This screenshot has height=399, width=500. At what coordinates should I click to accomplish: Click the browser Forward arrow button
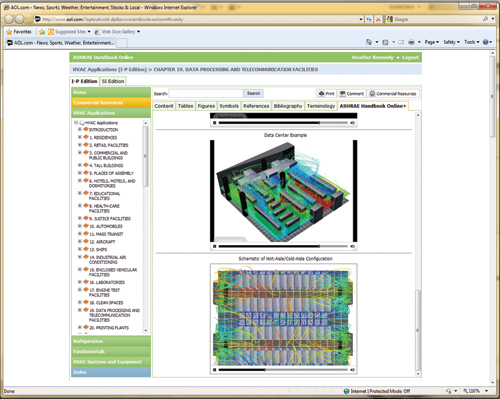20,19
